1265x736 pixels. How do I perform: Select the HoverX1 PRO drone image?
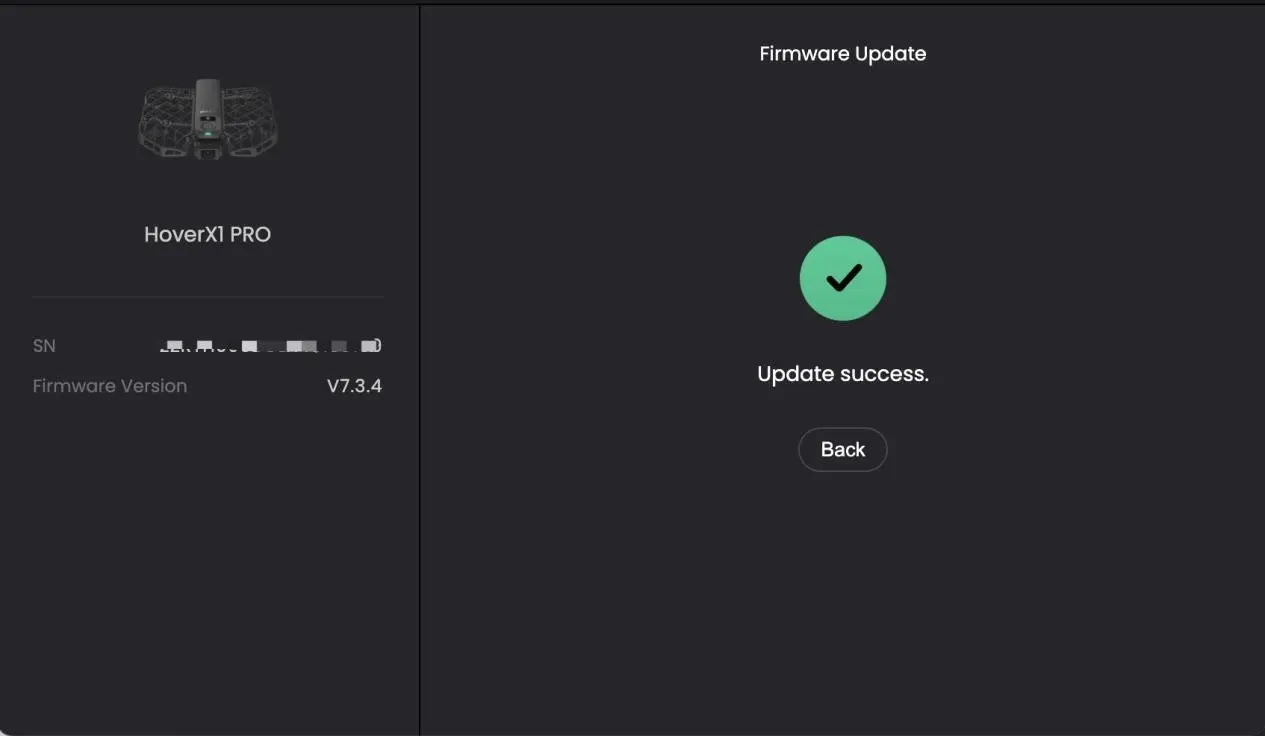208,120
